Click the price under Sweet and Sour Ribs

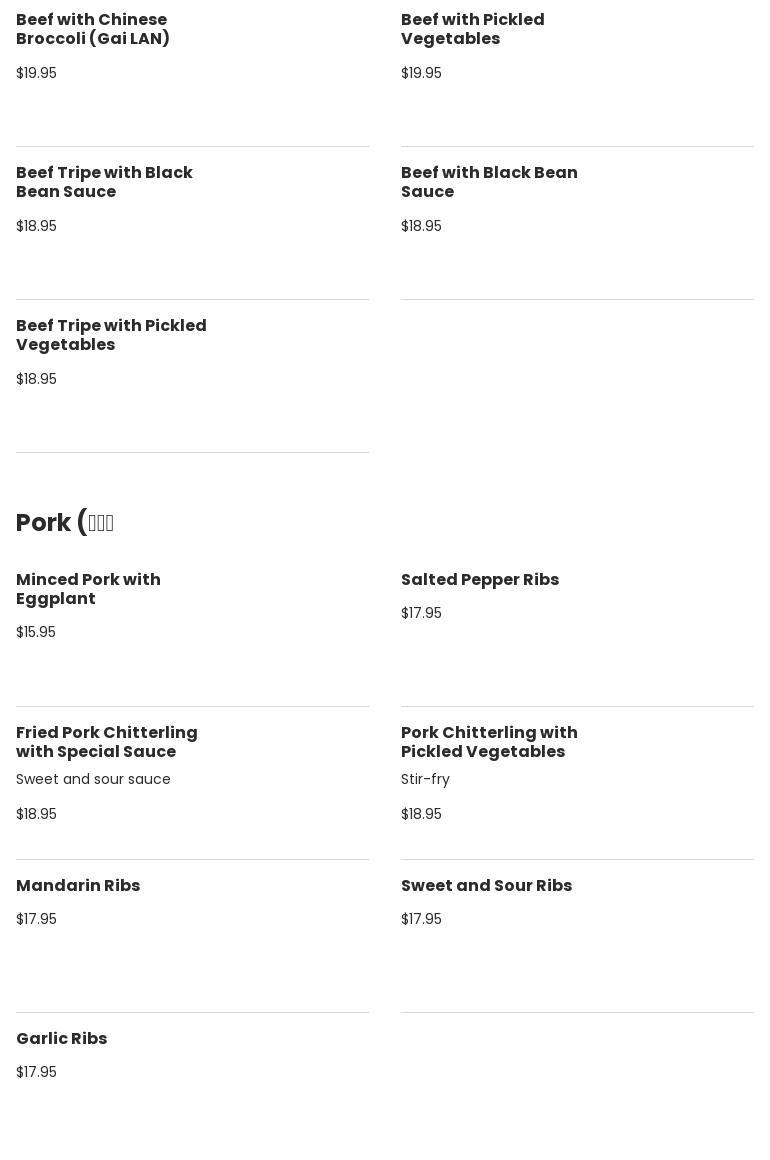tap(421, 919)
